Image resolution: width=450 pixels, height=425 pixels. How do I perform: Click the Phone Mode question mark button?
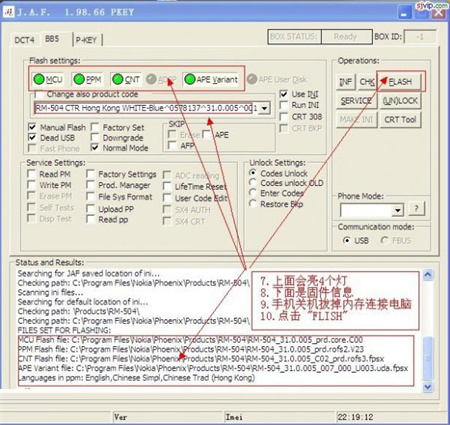(416, 209)
